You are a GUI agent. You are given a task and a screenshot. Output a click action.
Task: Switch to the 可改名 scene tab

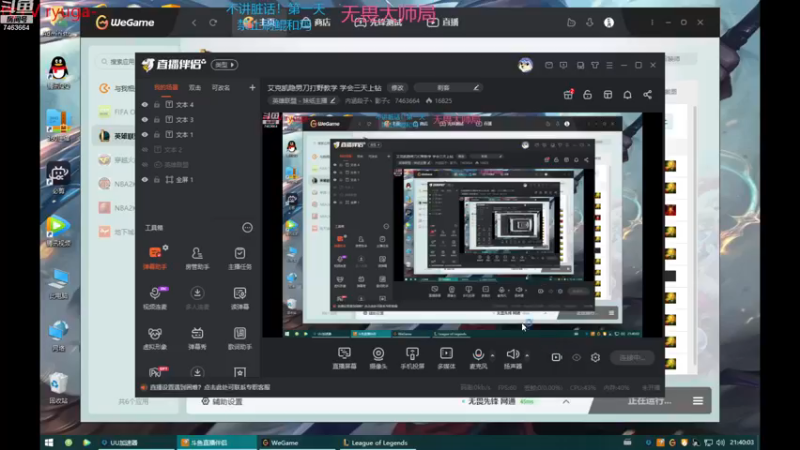221,88
